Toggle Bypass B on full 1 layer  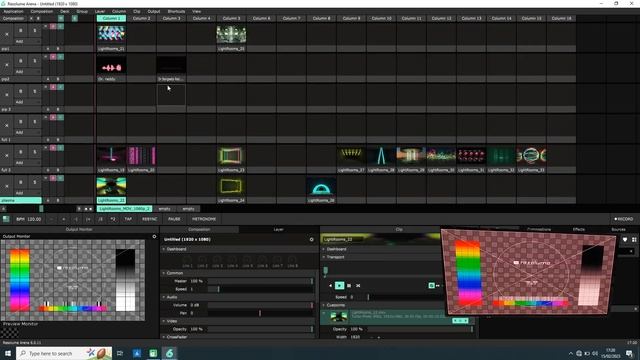point(21,122)
